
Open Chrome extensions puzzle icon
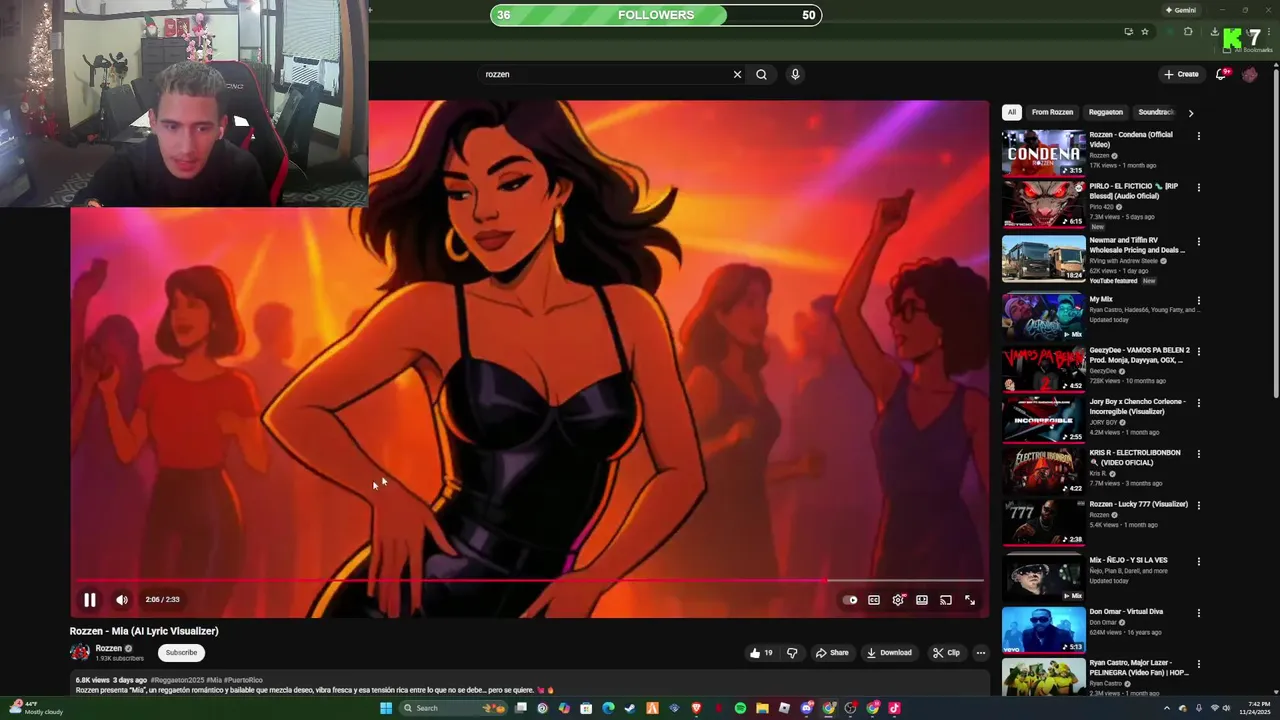1188,32
